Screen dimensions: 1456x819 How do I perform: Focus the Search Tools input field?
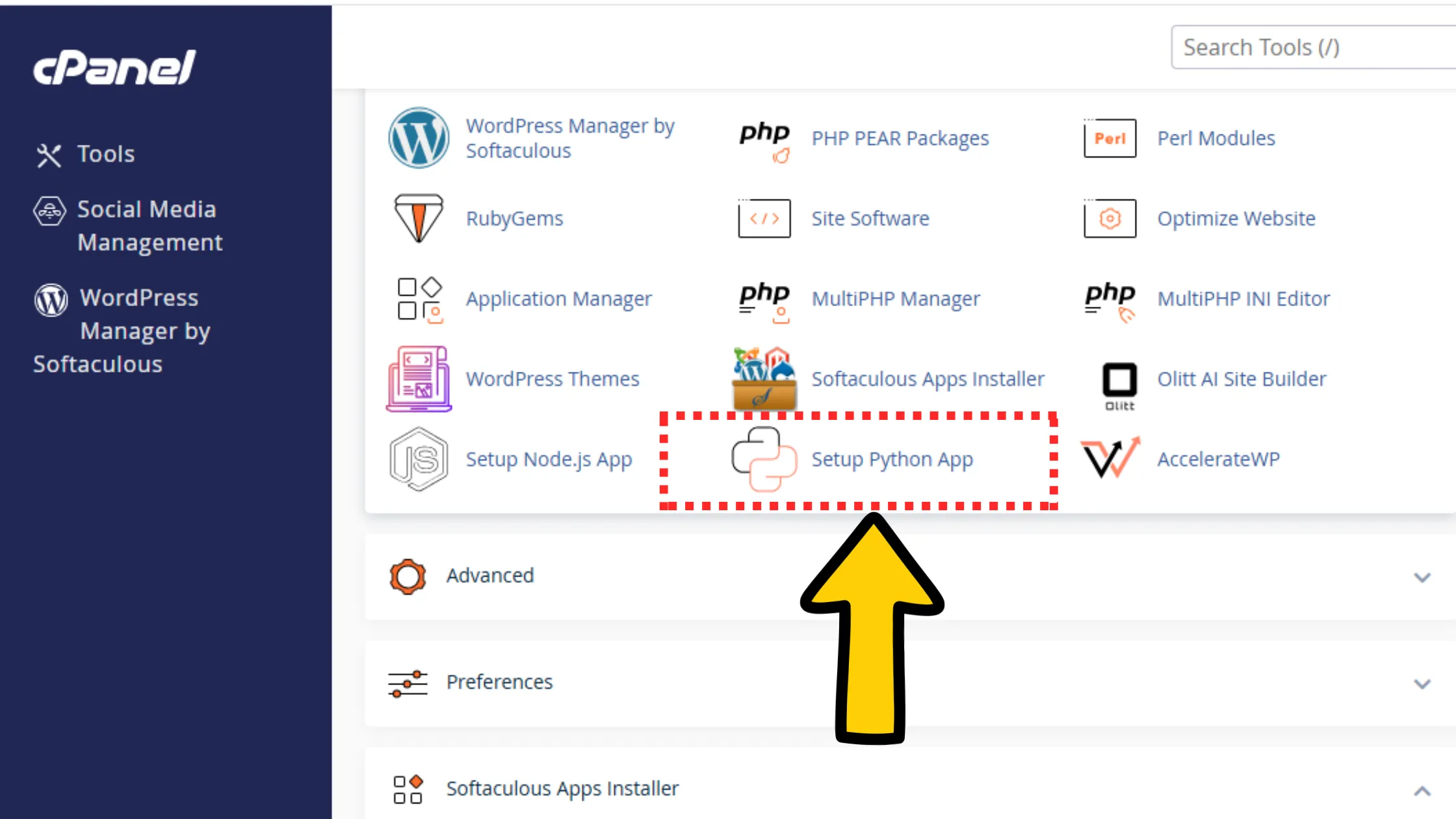(x=1313, y=47)
